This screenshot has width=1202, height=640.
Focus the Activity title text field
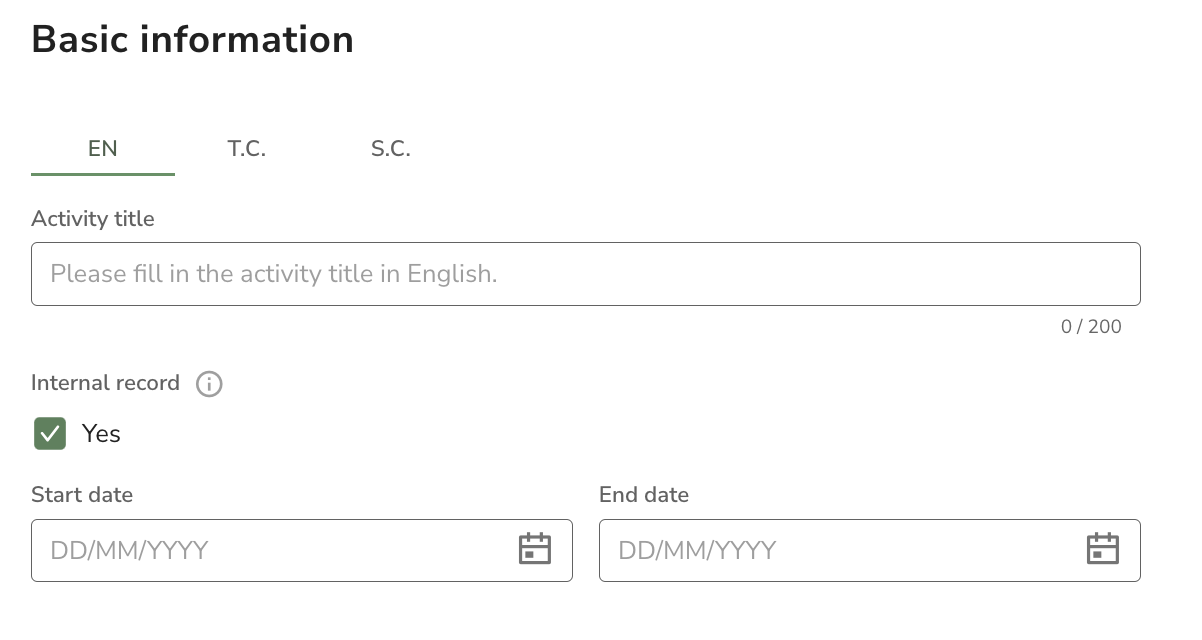[x=586, y=274]
